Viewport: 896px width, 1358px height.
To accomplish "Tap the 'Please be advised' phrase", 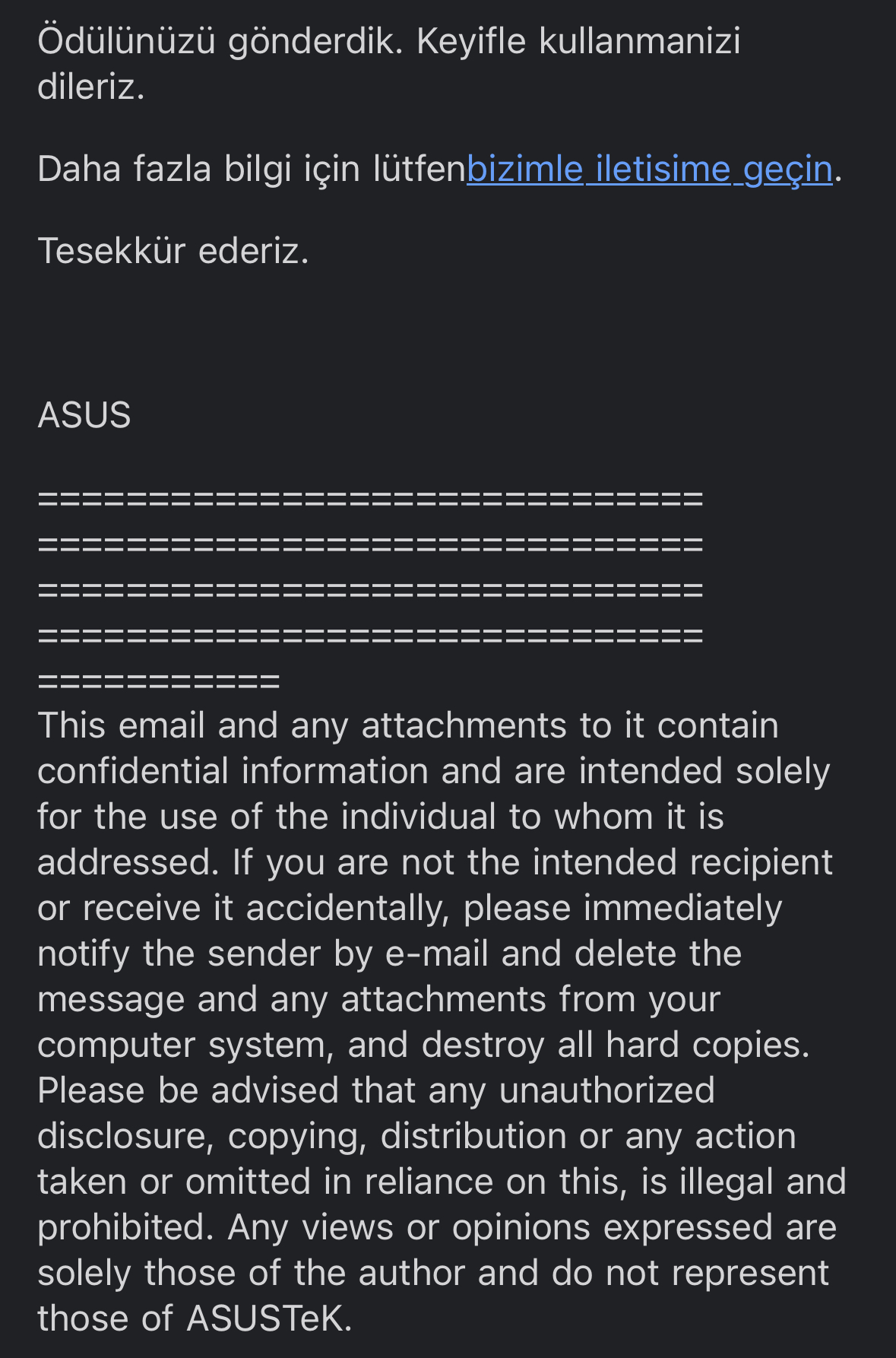I will tap(188, 1090).
